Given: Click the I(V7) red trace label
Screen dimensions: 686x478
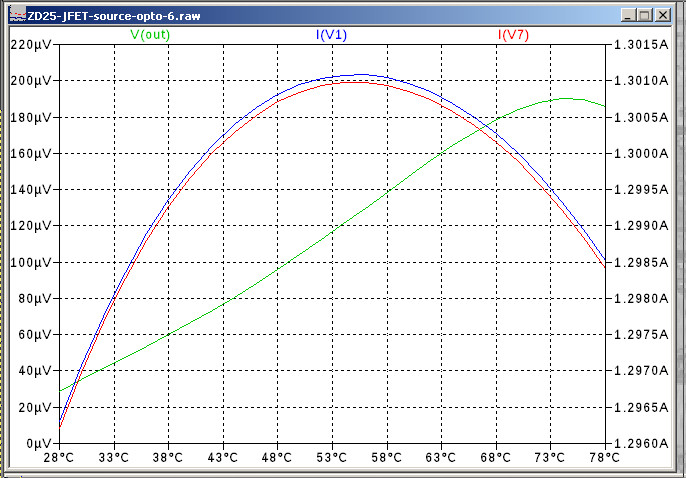Looking at the screenshot, I should [513, 35].
